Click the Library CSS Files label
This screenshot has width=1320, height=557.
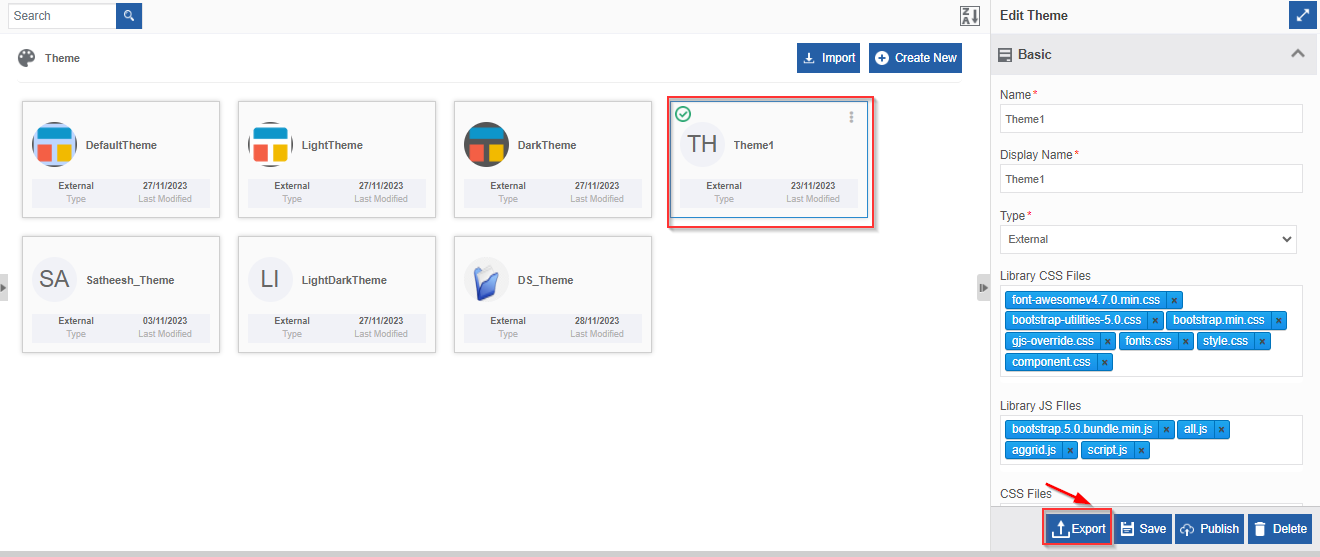point(1045,275)
